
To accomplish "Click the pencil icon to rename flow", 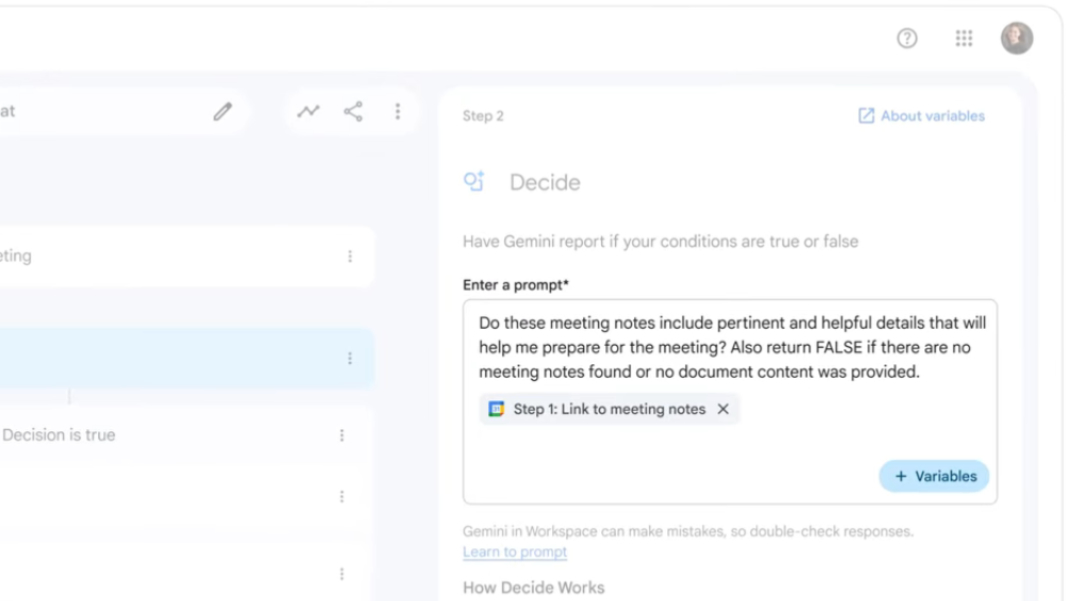I will pos(223,112).
